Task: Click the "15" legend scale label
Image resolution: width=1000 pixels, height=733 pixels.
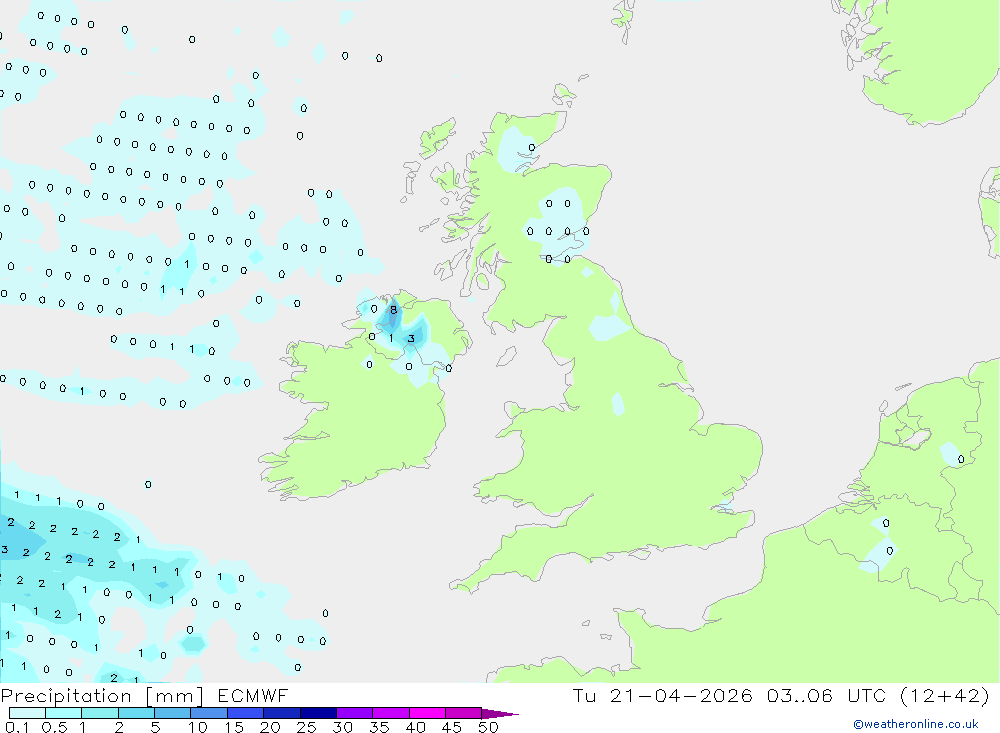Action: [234, 727]
